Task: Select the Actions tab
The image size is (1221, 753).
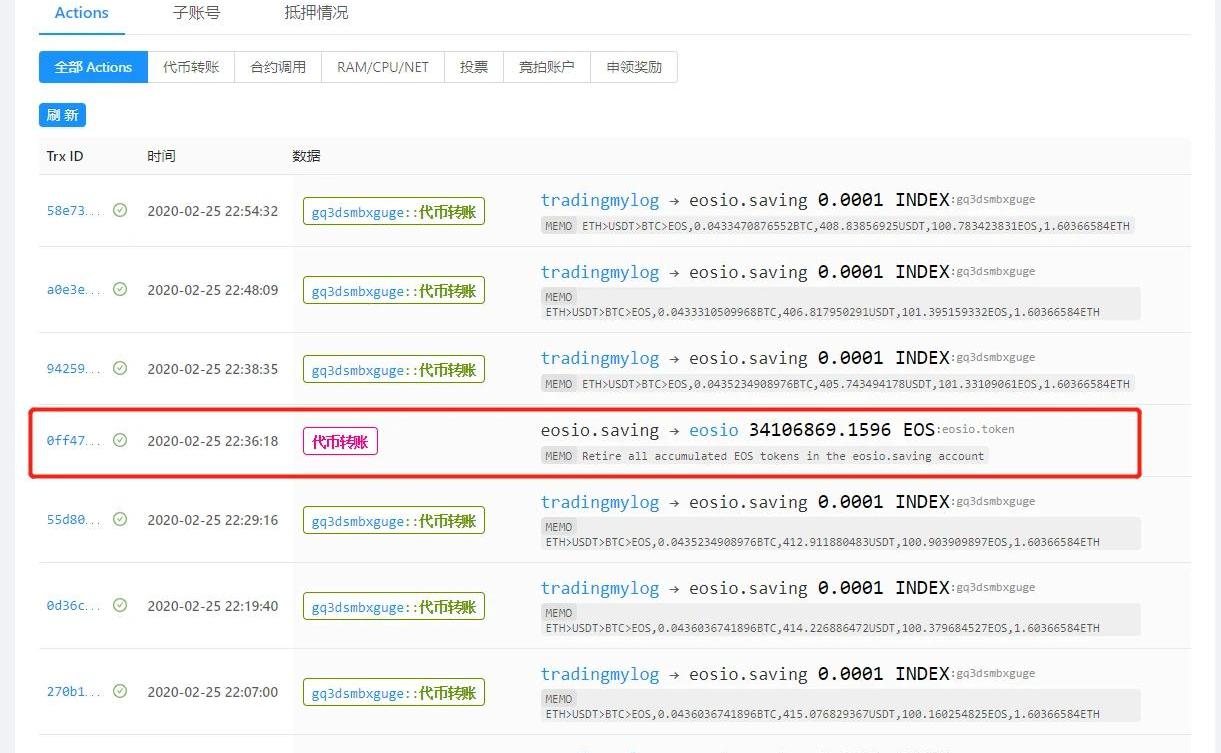Action: 82,13
